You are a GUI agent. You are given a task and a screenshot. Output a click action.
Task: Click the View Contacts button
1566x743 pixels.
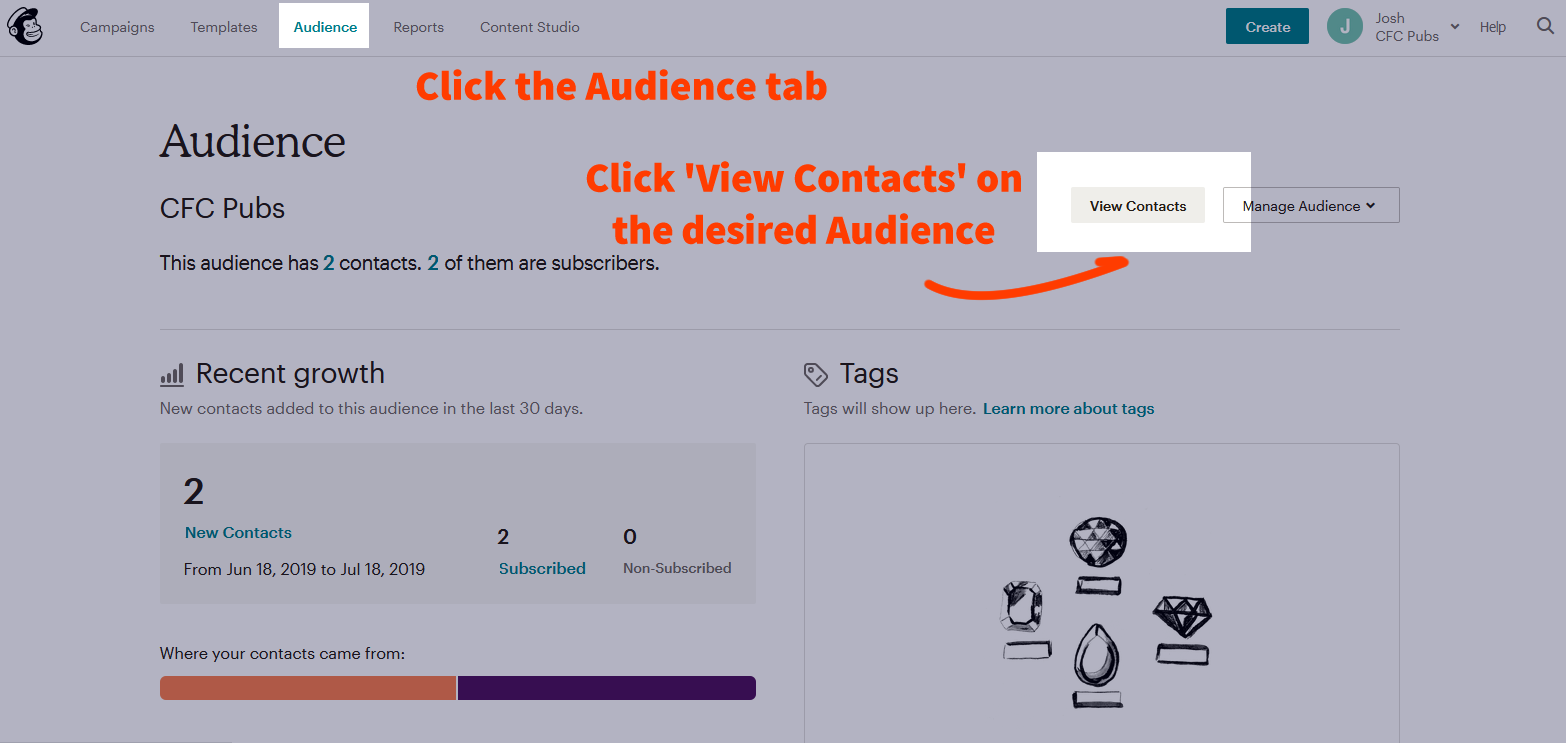[x=1137, y=206]
